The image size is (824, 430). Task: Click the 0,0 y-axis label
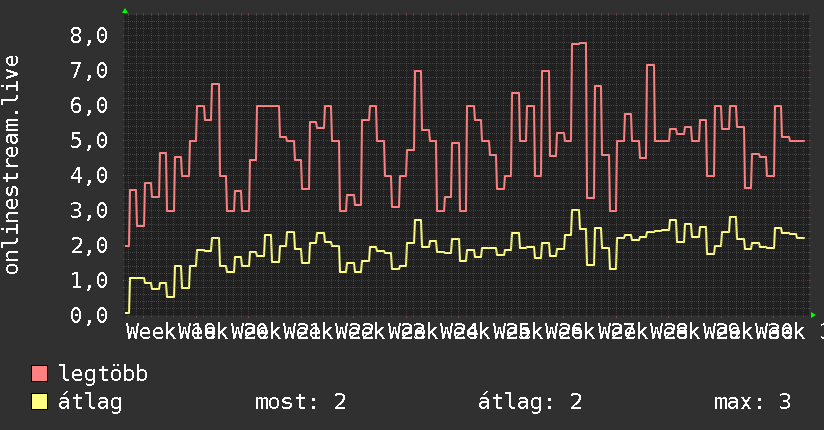pos(89,315)
